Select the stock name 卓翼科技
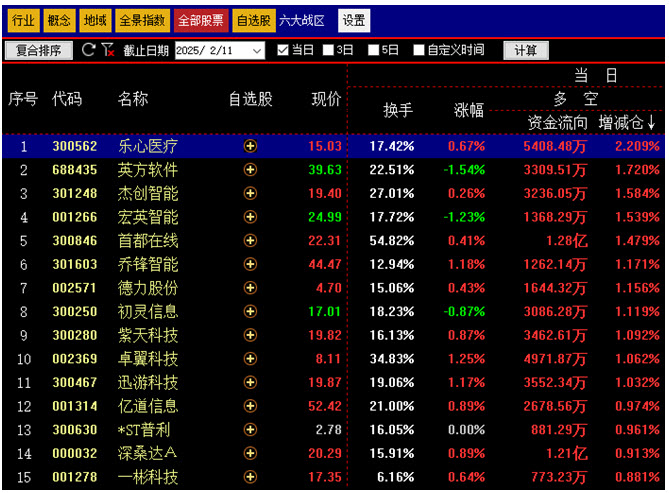 pyautogui.click(x=148, y=359)
